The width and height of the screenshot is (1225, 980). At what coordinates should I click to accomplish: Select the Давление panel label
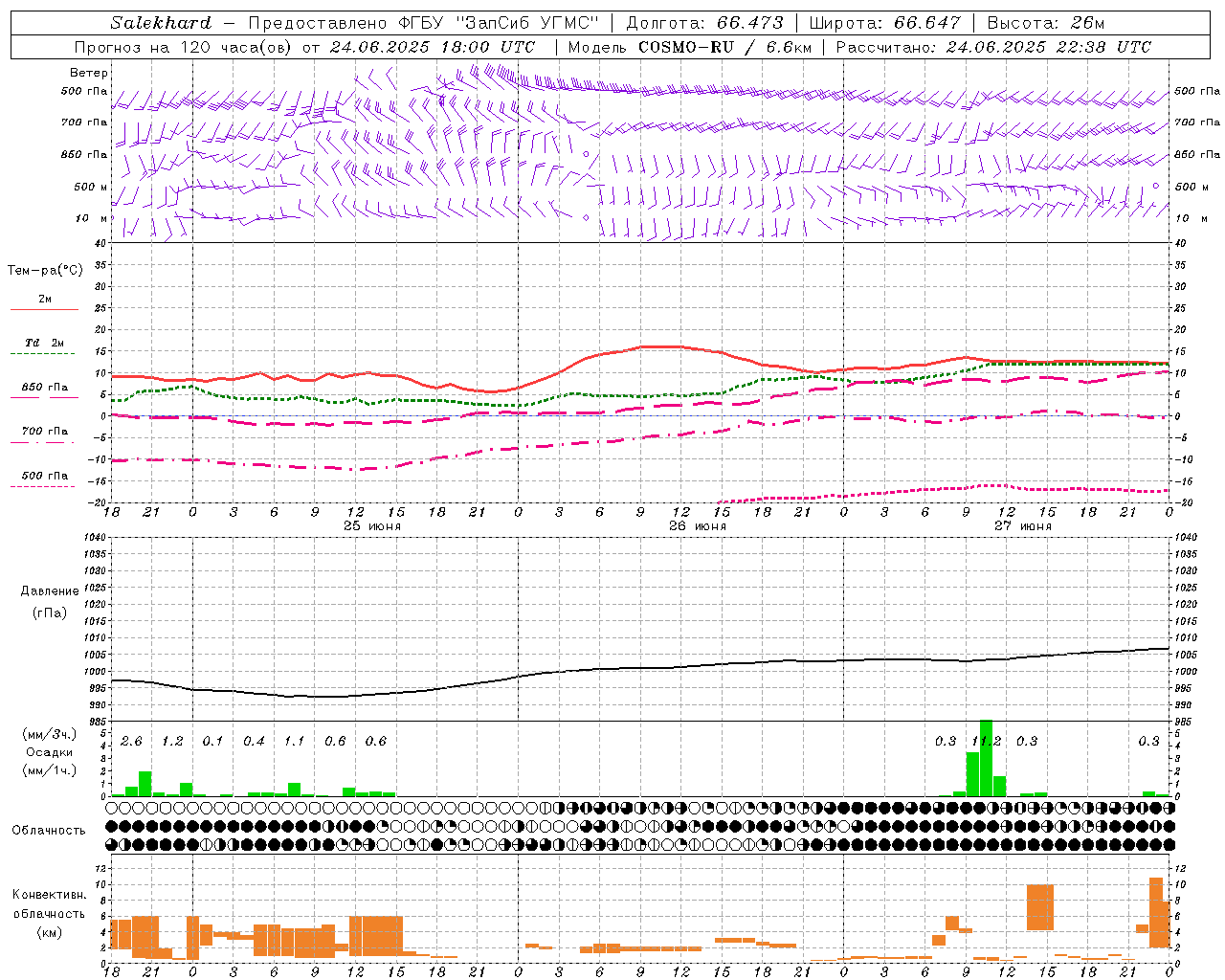[x=50, y=591]
